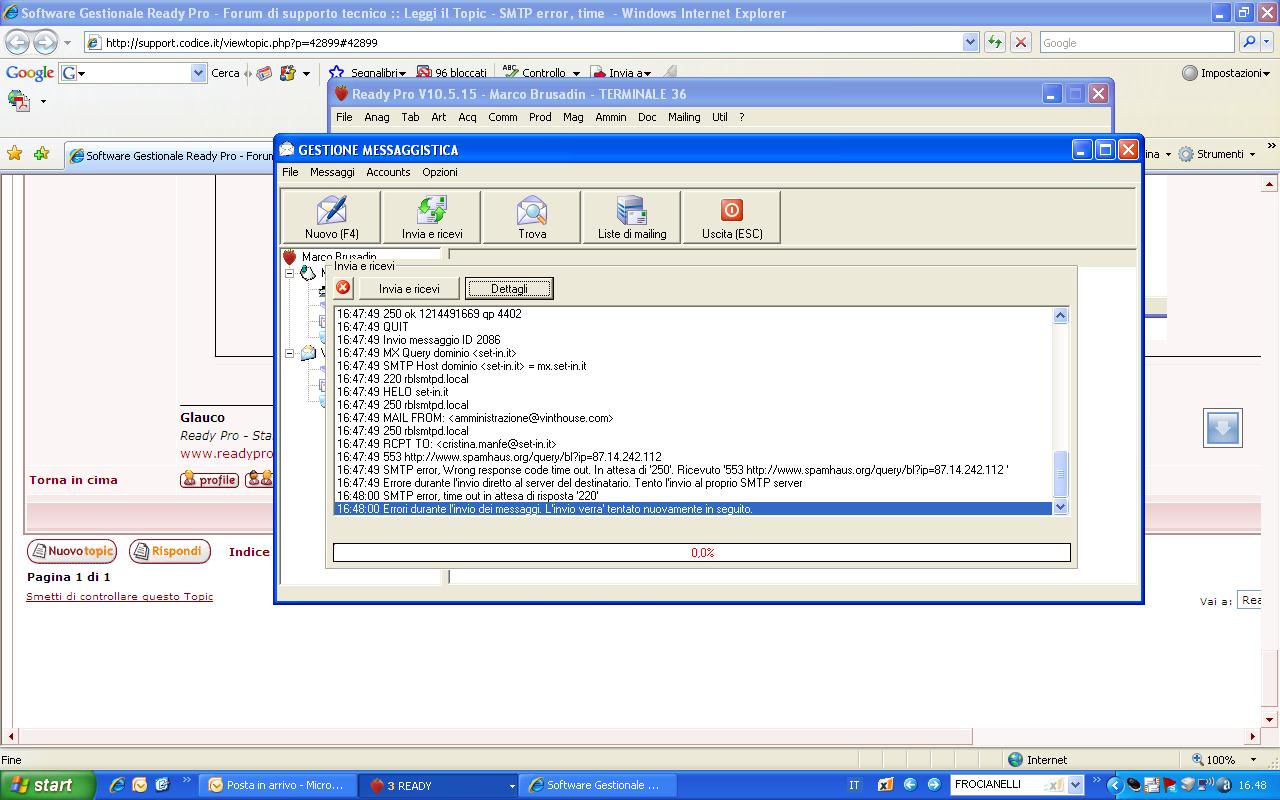Click the Nuovo topic forum button

(x=72, y=551)
